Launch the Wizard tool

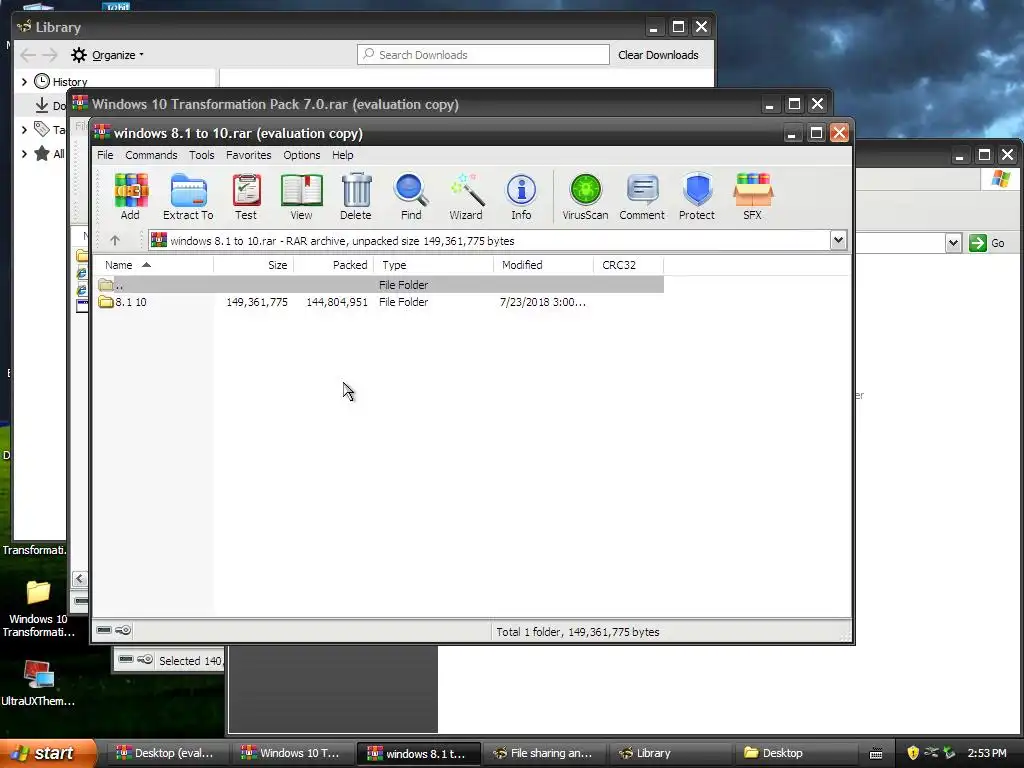point(466,196)
